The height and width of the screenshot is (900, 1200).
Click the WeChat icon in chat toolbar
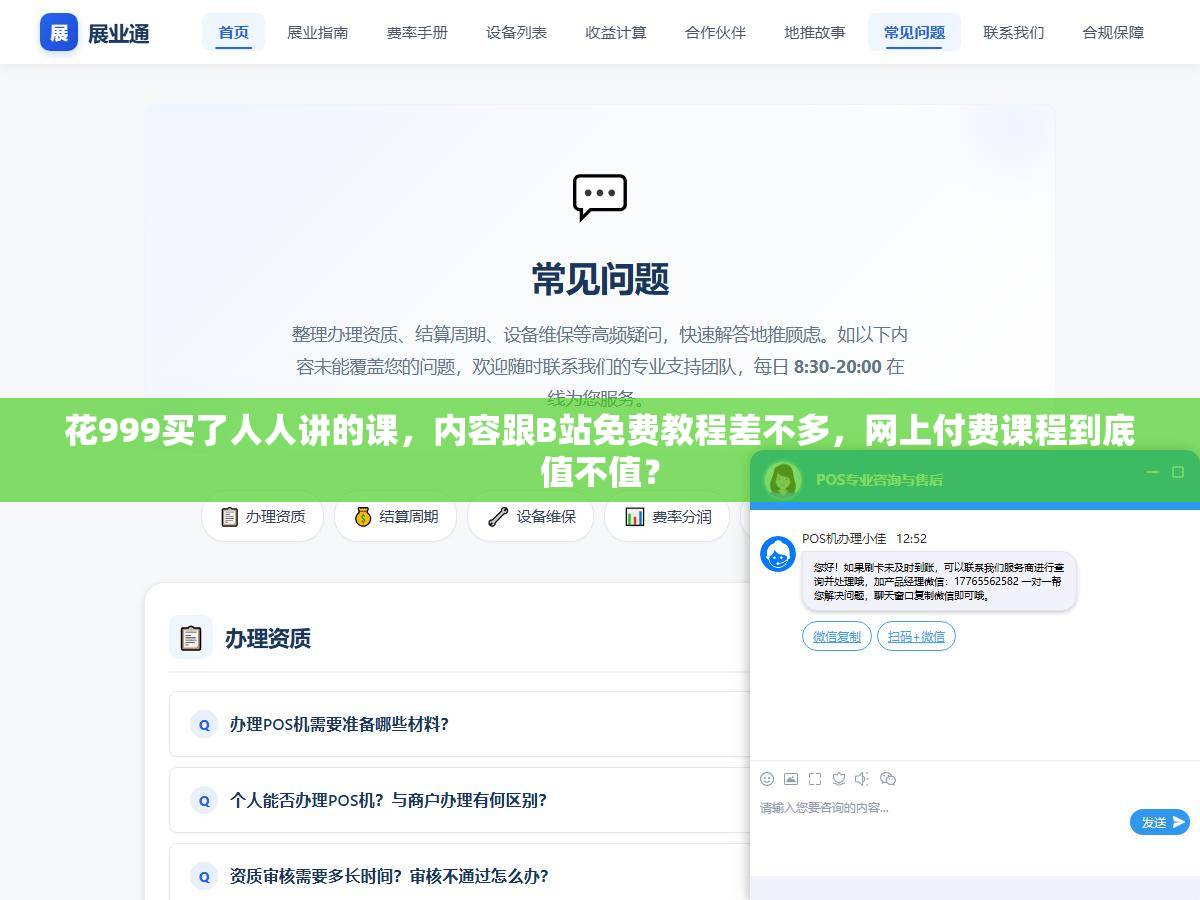pos(888,779)
